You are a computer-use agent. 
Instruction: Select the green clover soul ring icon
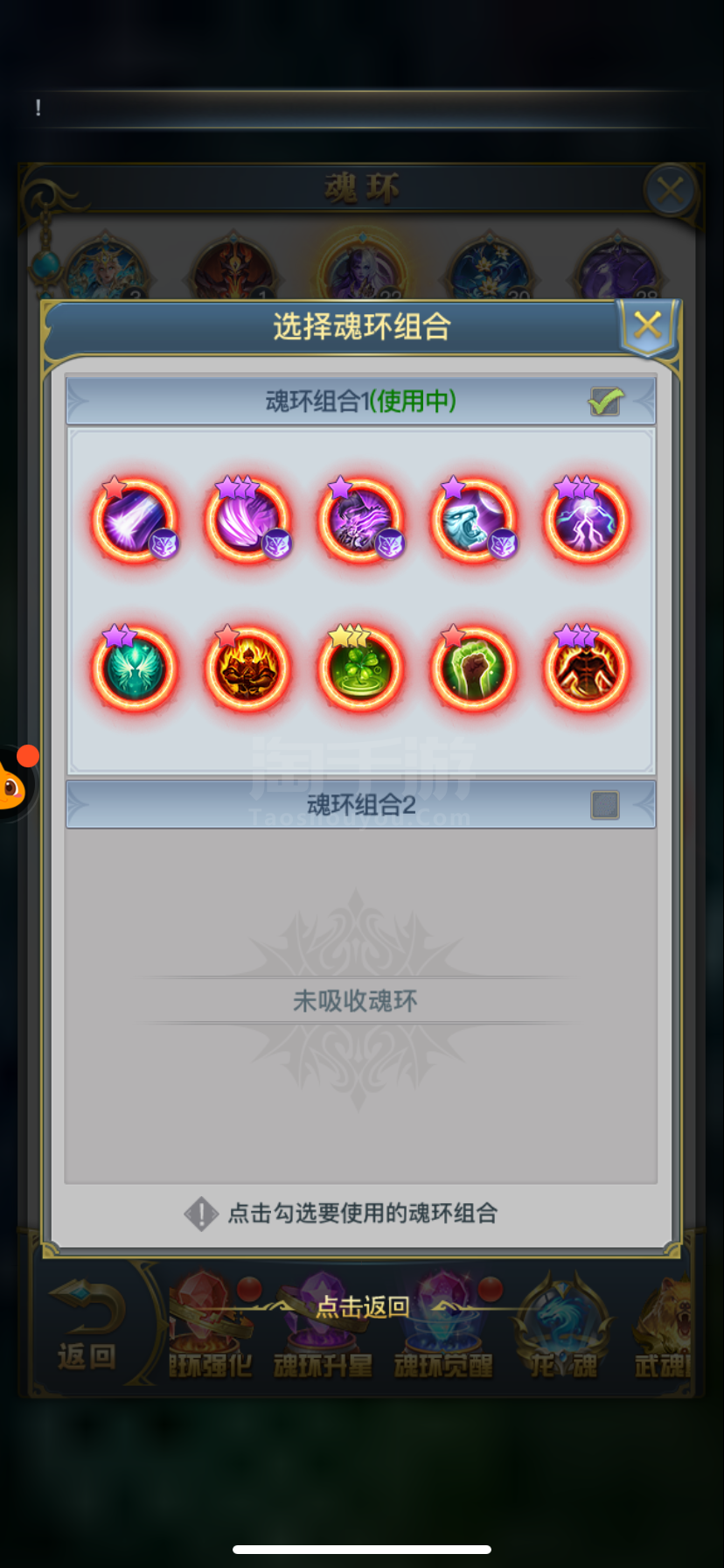pos(360,668)
